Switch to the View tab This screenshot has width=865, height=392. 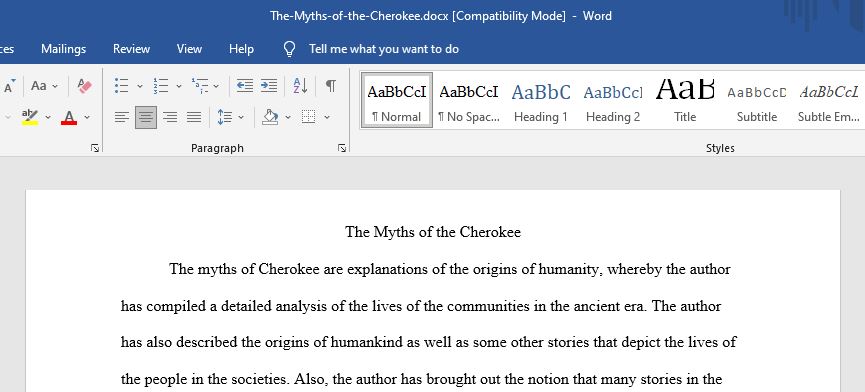tap(189, 49)
